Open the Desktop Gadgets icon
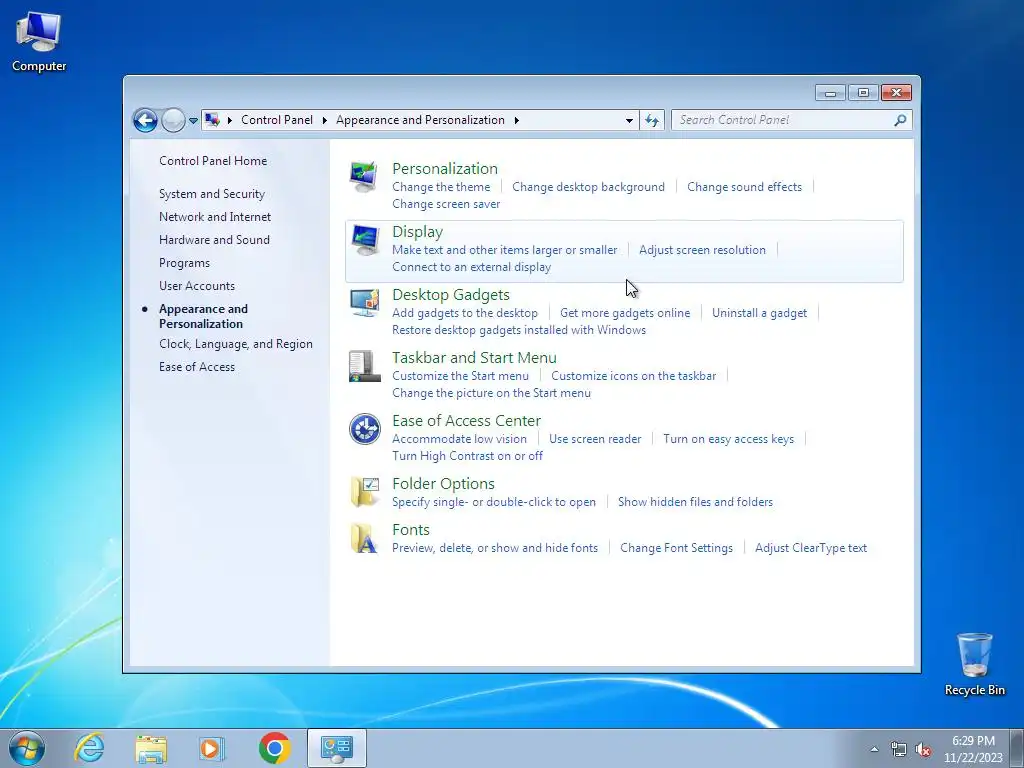 [x=364, y=303]
